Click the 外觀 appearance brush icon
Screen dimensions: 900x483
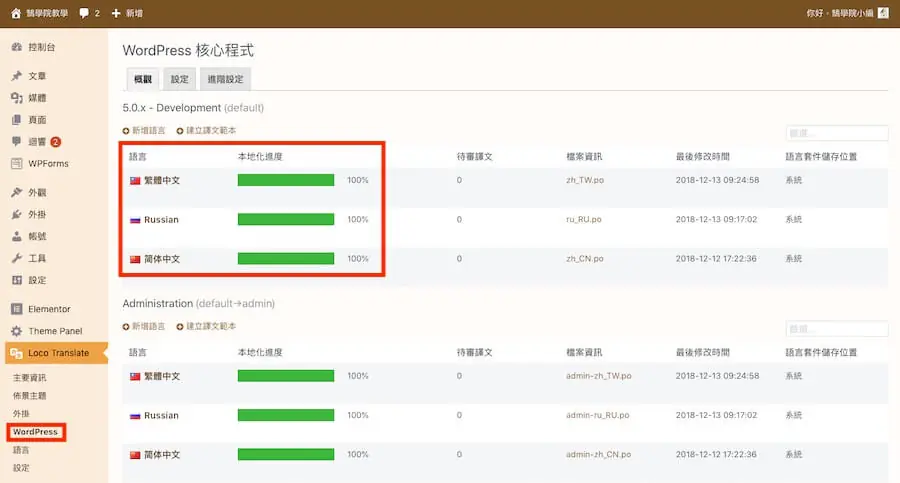[x=17, y=192]
